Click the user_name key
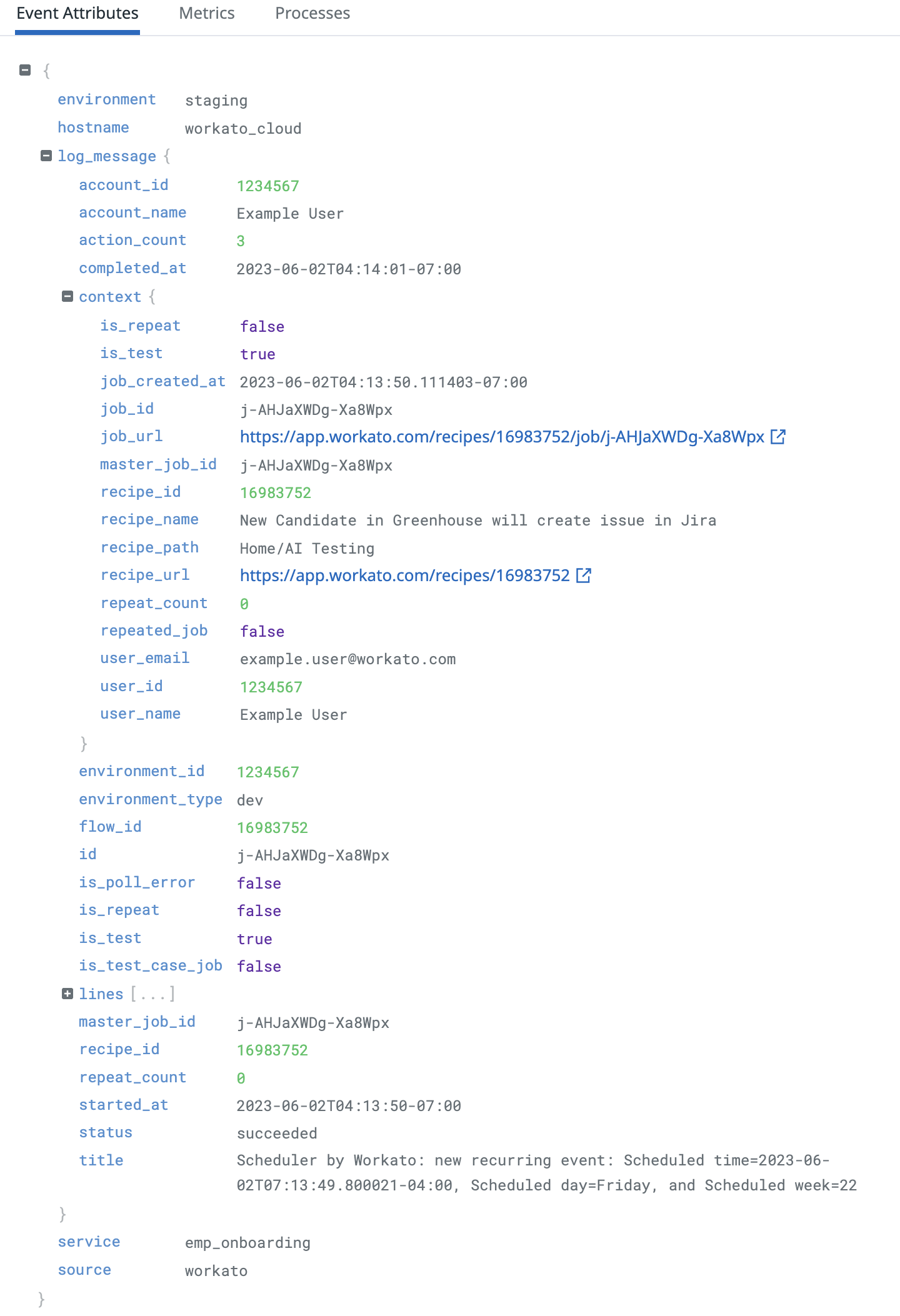This screenshot has height=1316, width=900. point(141,714)
